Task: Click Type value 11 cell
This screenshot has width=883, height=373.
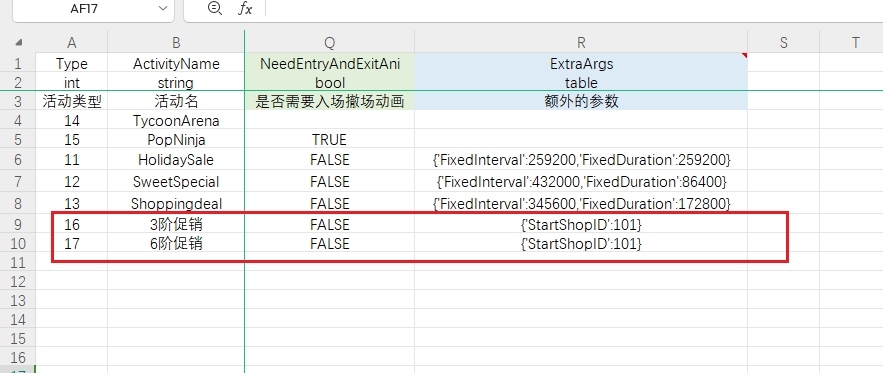Action: point(72,160)
